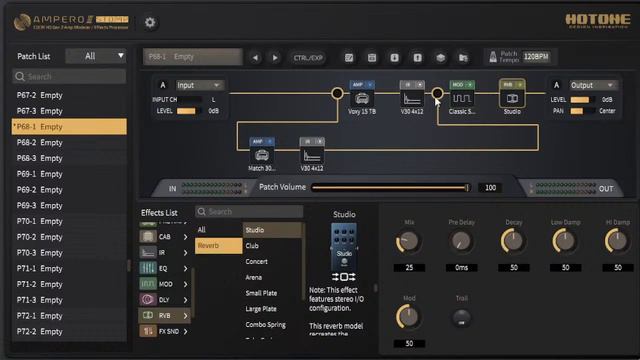This screenshot has height=360, width=640.
Task: Click the 120BPM tempo value
Action: (x=536, y=57)
